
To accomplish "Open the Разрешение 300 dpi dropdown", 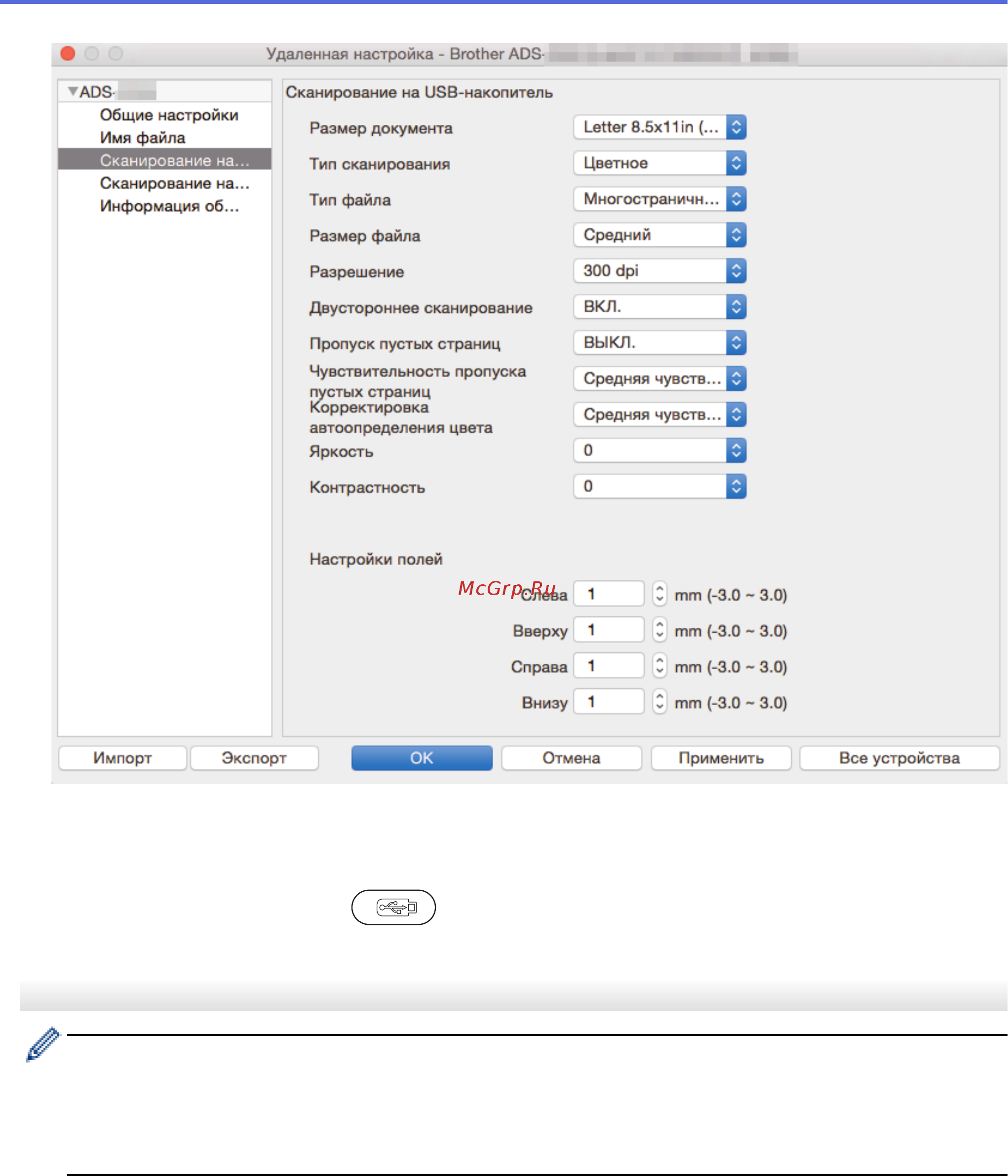I will coord(659,271).
